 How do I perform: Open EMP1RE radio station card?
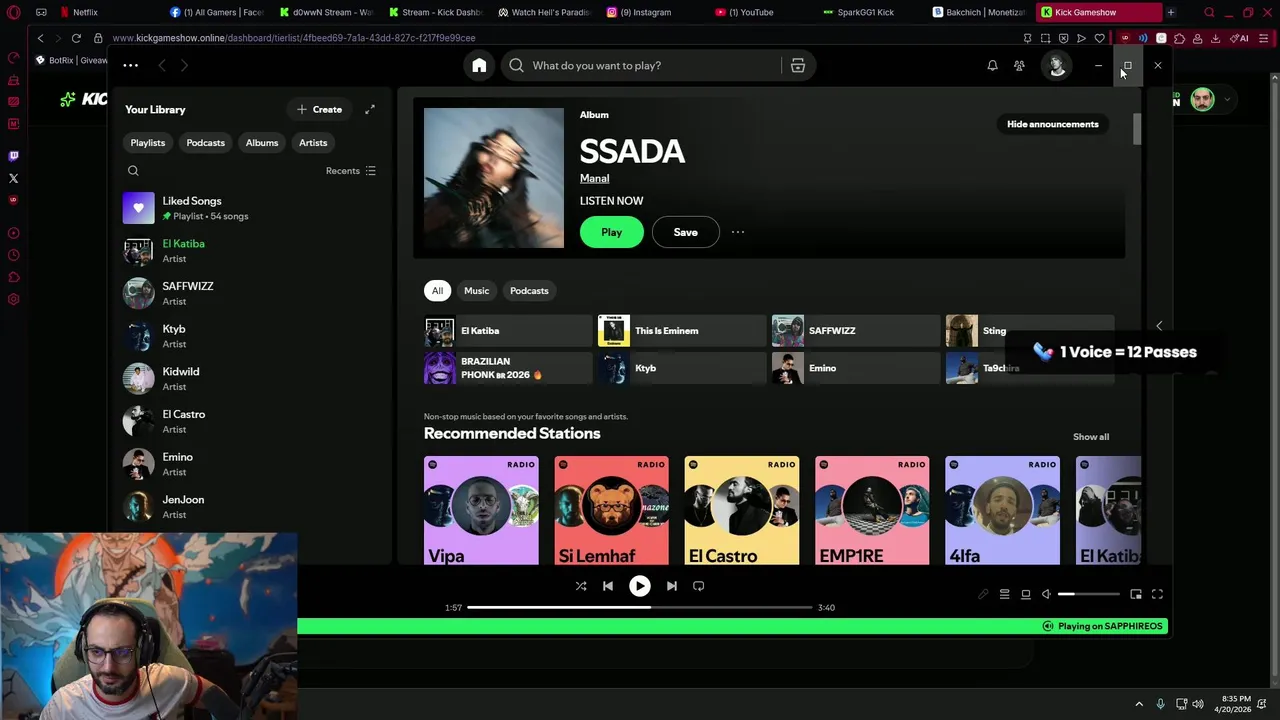872,511
